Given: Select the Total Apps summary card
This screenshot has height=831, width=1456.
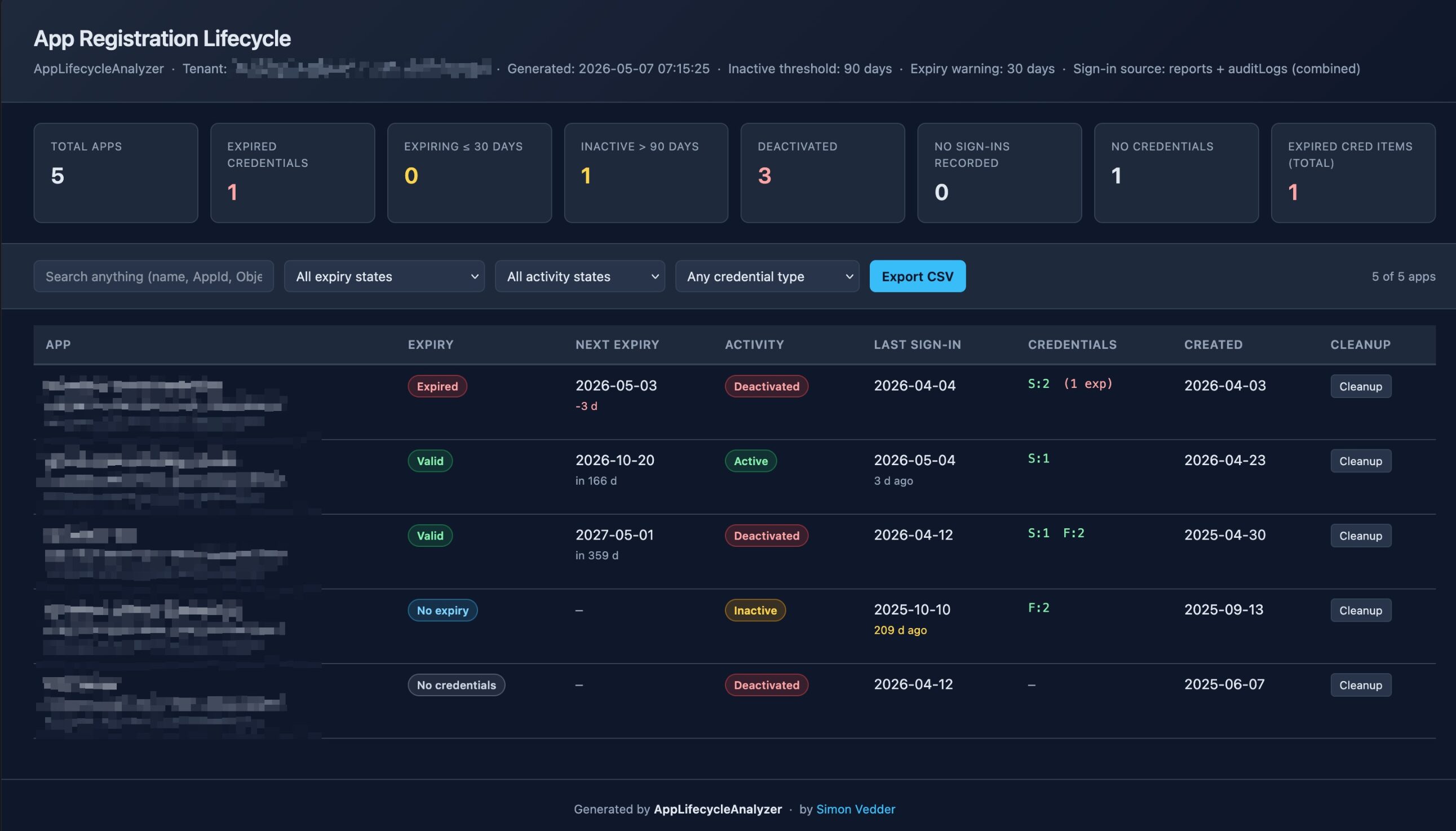Looking at the screenshot, I should (x=116, y=173).
